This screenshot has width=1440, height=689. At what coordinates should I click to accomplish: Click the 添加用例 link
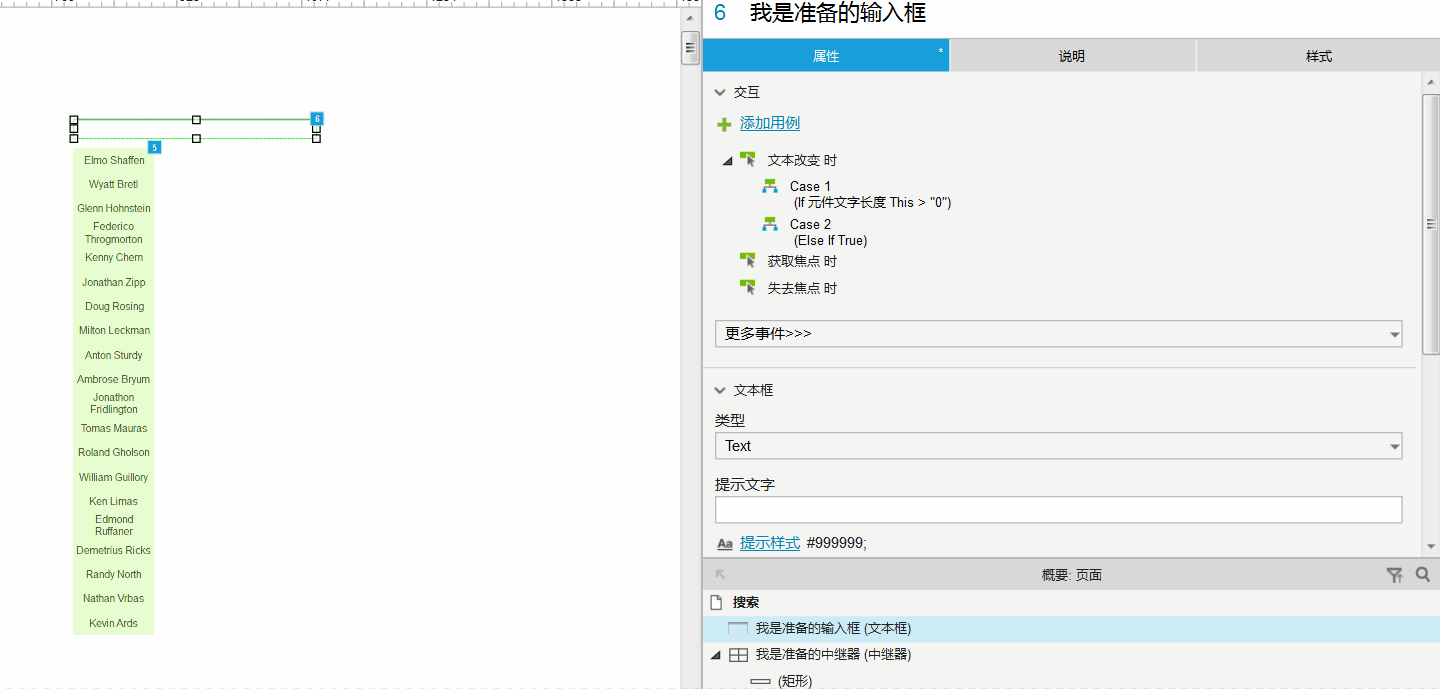[x=770, y=124]
